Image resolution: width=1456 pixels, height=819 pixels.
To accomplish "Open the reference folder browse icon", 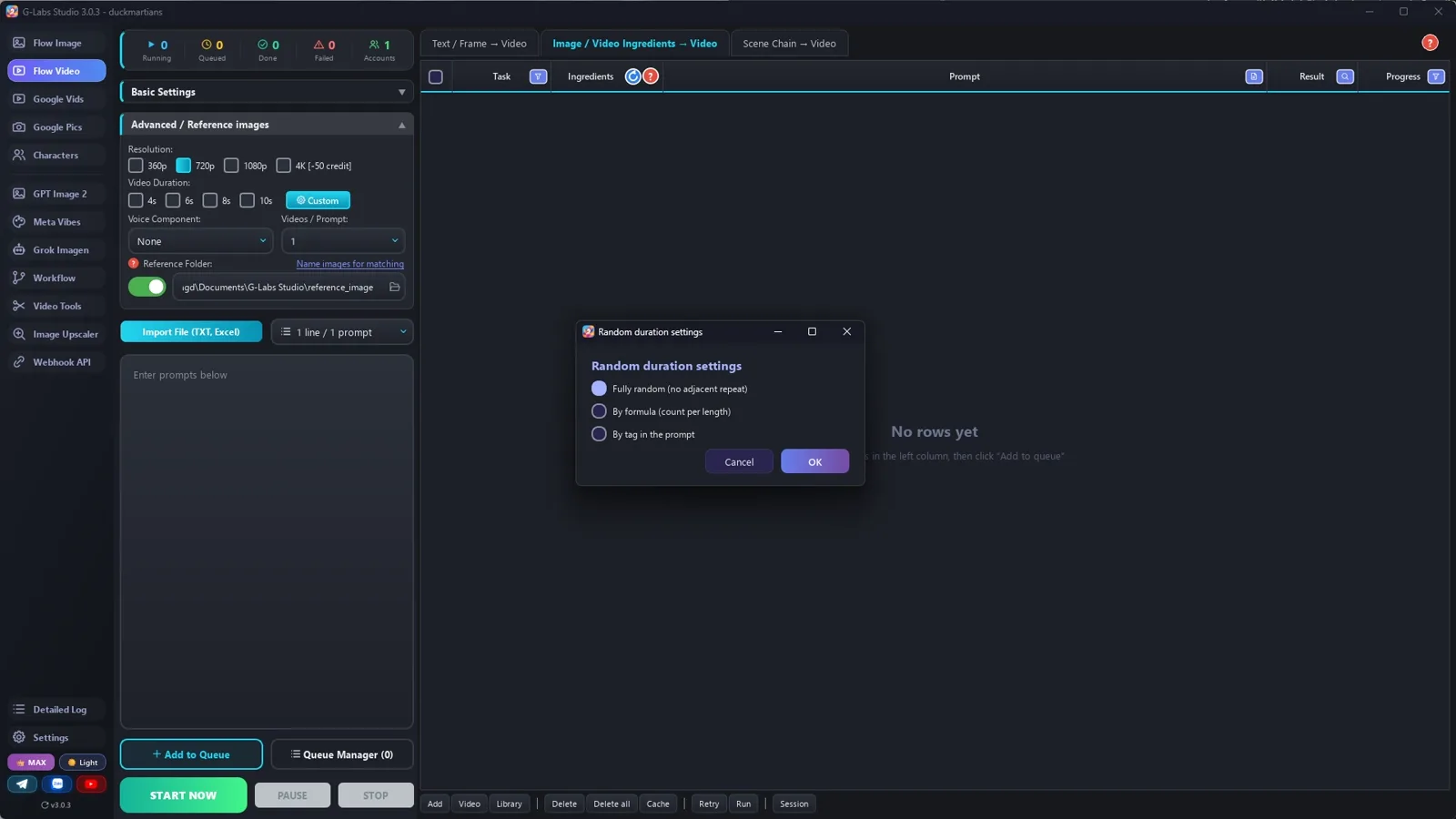I will tap(394, 287).
